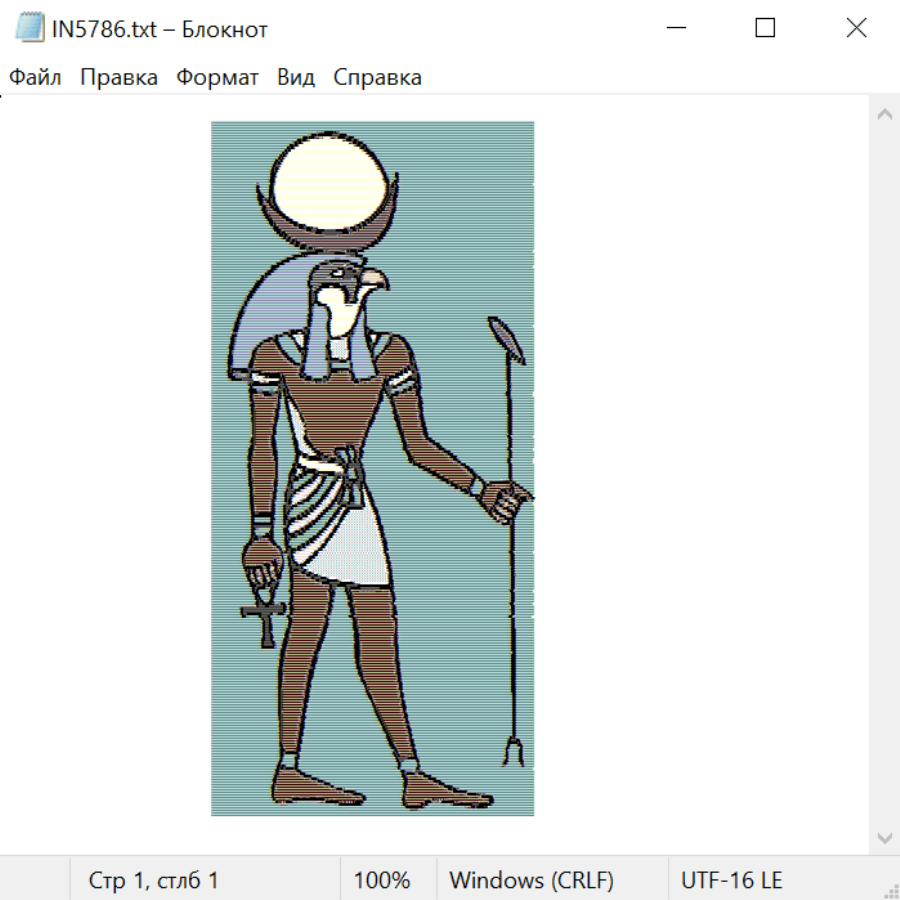
Task: Open the Формат menu
Action: click(217, 78)
